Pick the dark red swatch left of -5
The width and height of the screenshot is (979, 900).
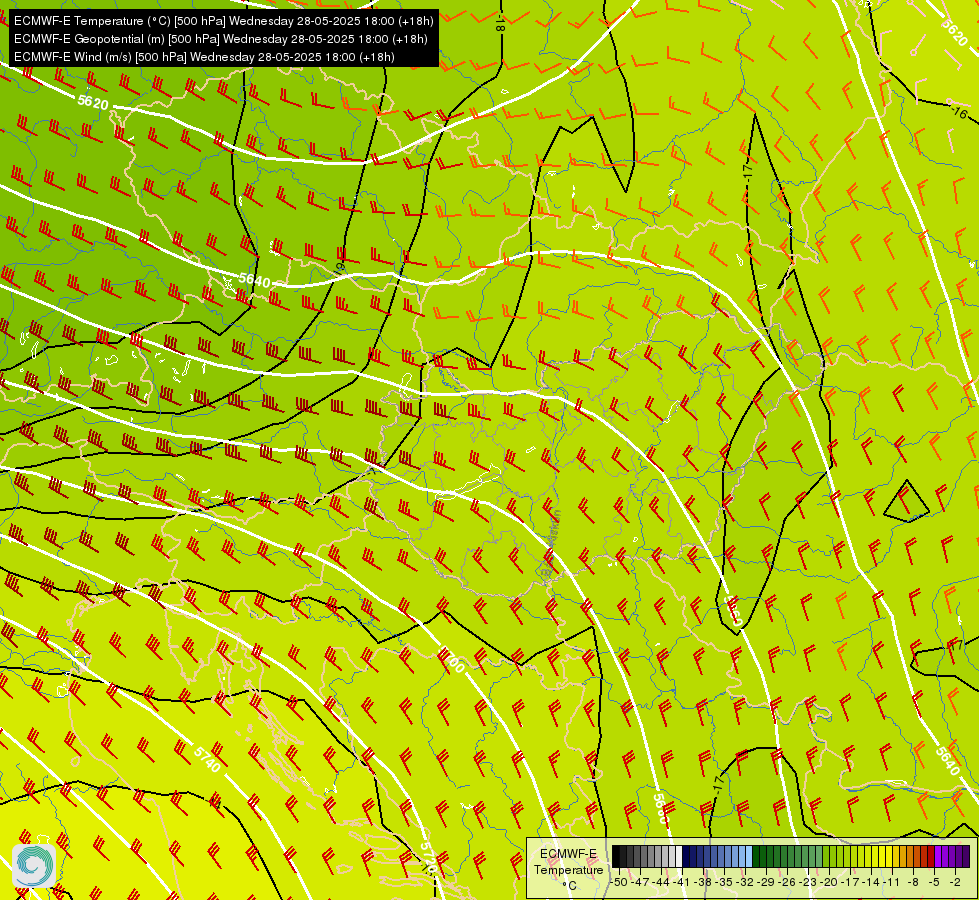pyautogui.click(x=932, y=856)
